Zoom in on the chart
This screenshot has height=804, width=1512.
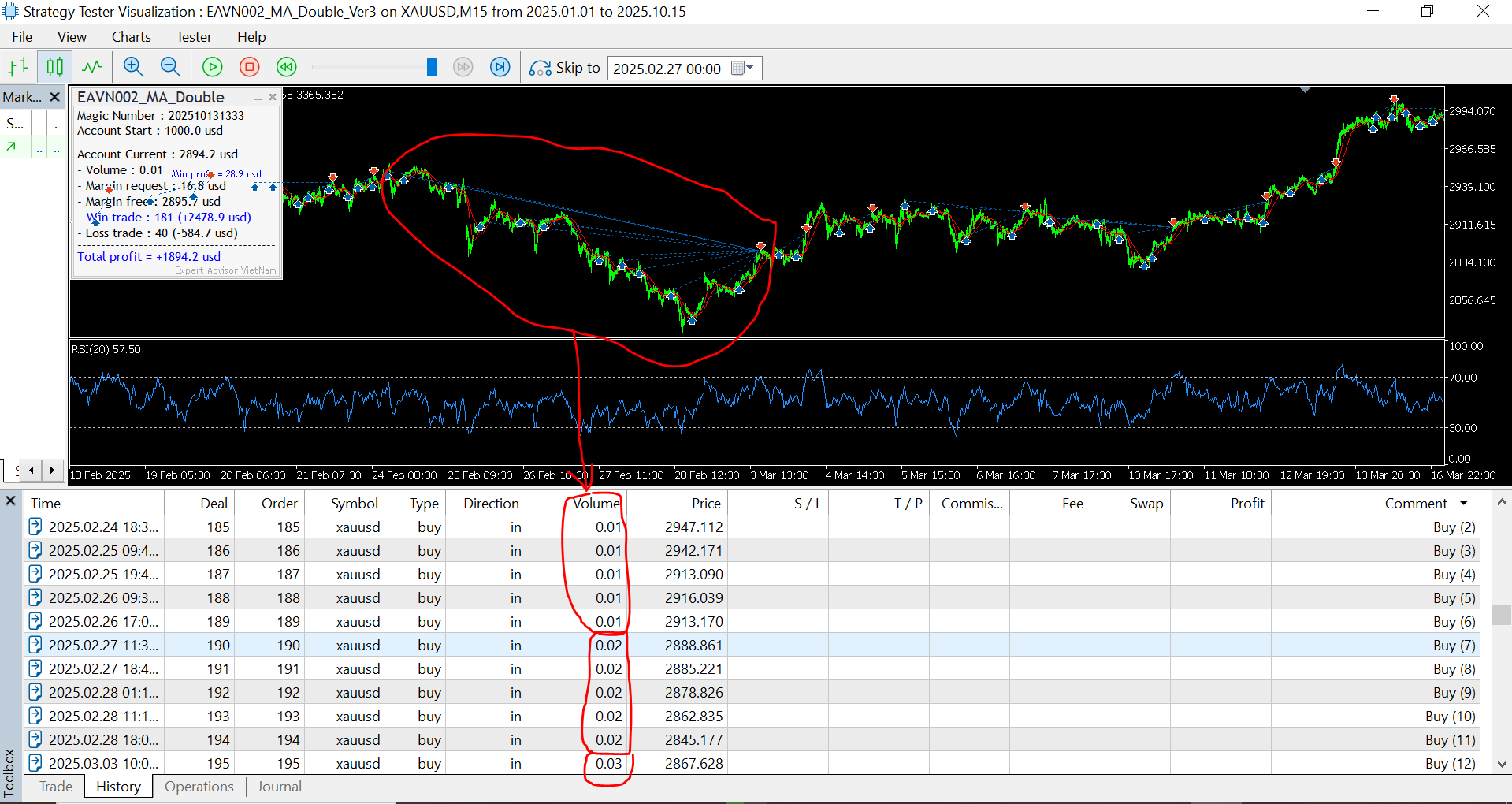tap(133, 68)
